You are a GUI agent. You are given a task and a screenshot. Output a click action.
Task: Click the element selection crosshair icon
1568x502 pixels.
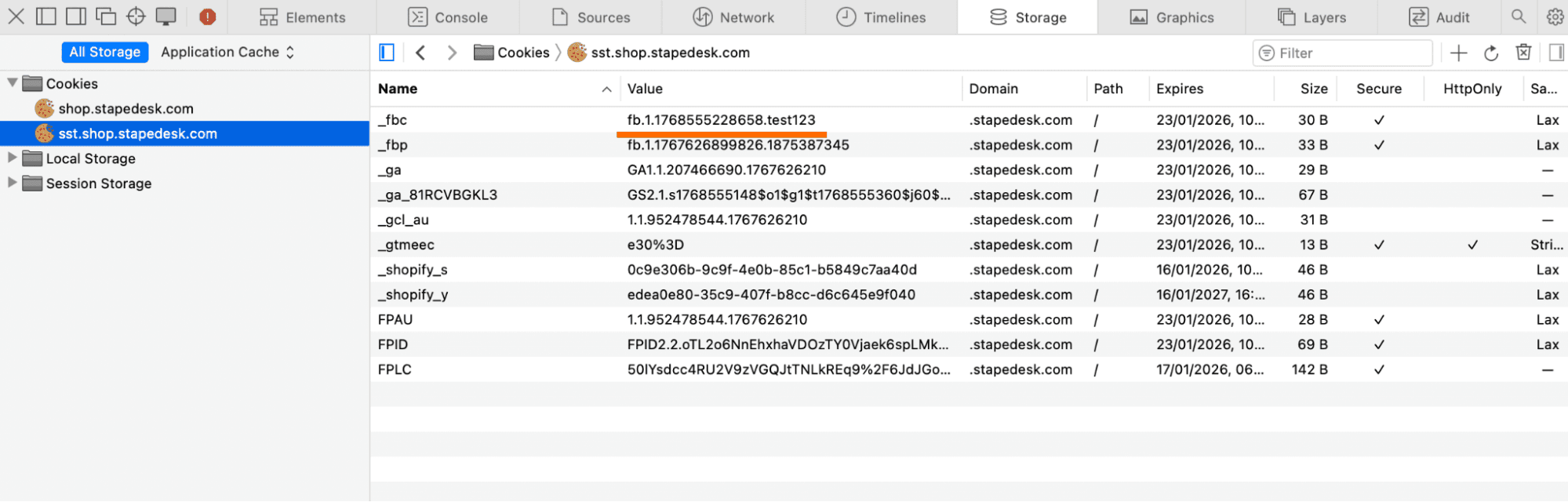[x=136, y=16]
